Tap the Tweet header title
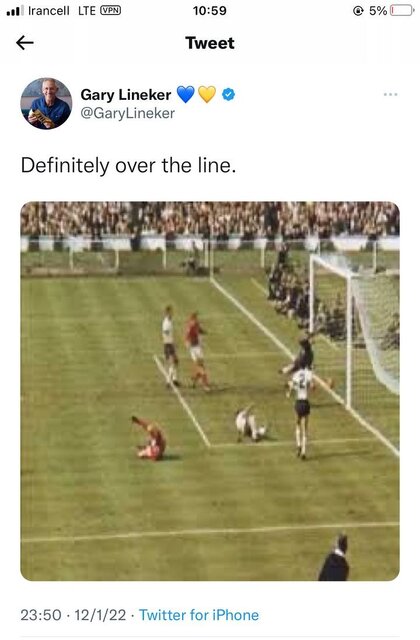The image size is (420, 640). pyautogui.click(x=210, y=43)
